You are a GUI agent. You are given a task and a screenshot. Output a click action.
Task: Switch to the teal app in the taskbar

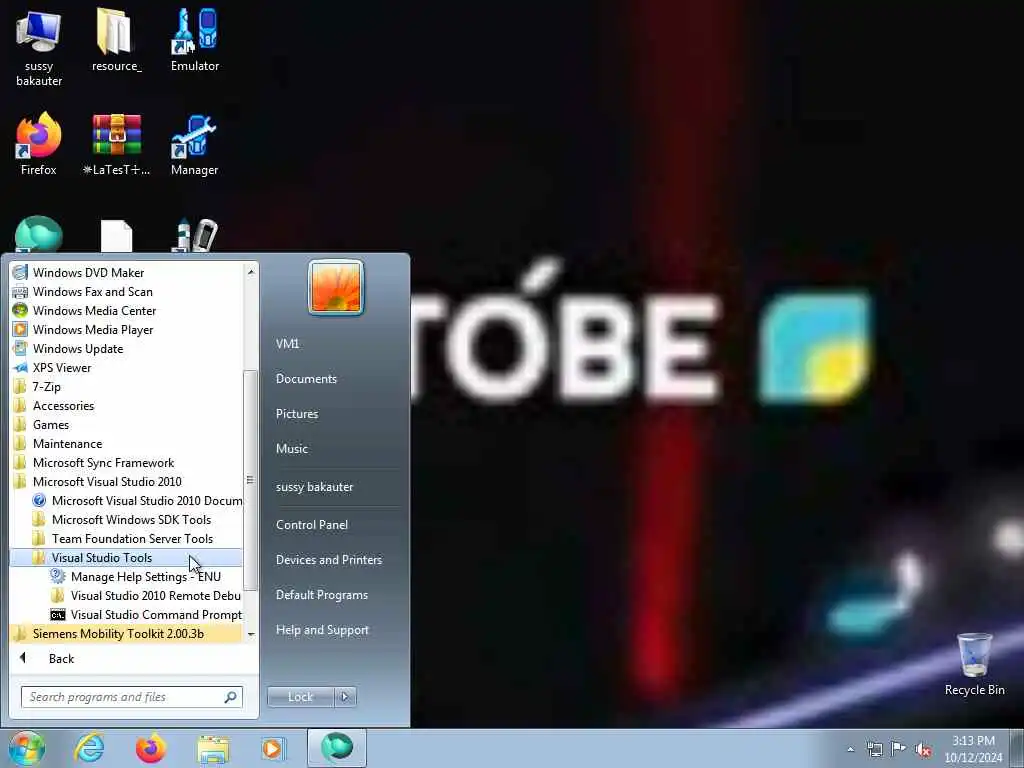(x=336, y=748)
